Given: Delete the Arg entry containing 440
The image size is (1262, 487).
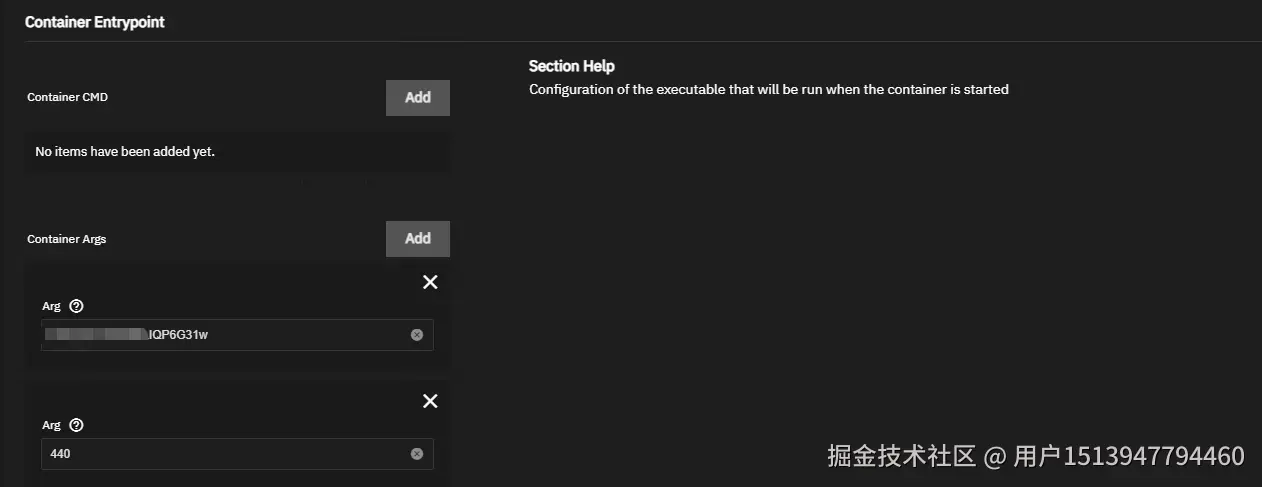Looking at the screenshot, I should pos(430,401).
